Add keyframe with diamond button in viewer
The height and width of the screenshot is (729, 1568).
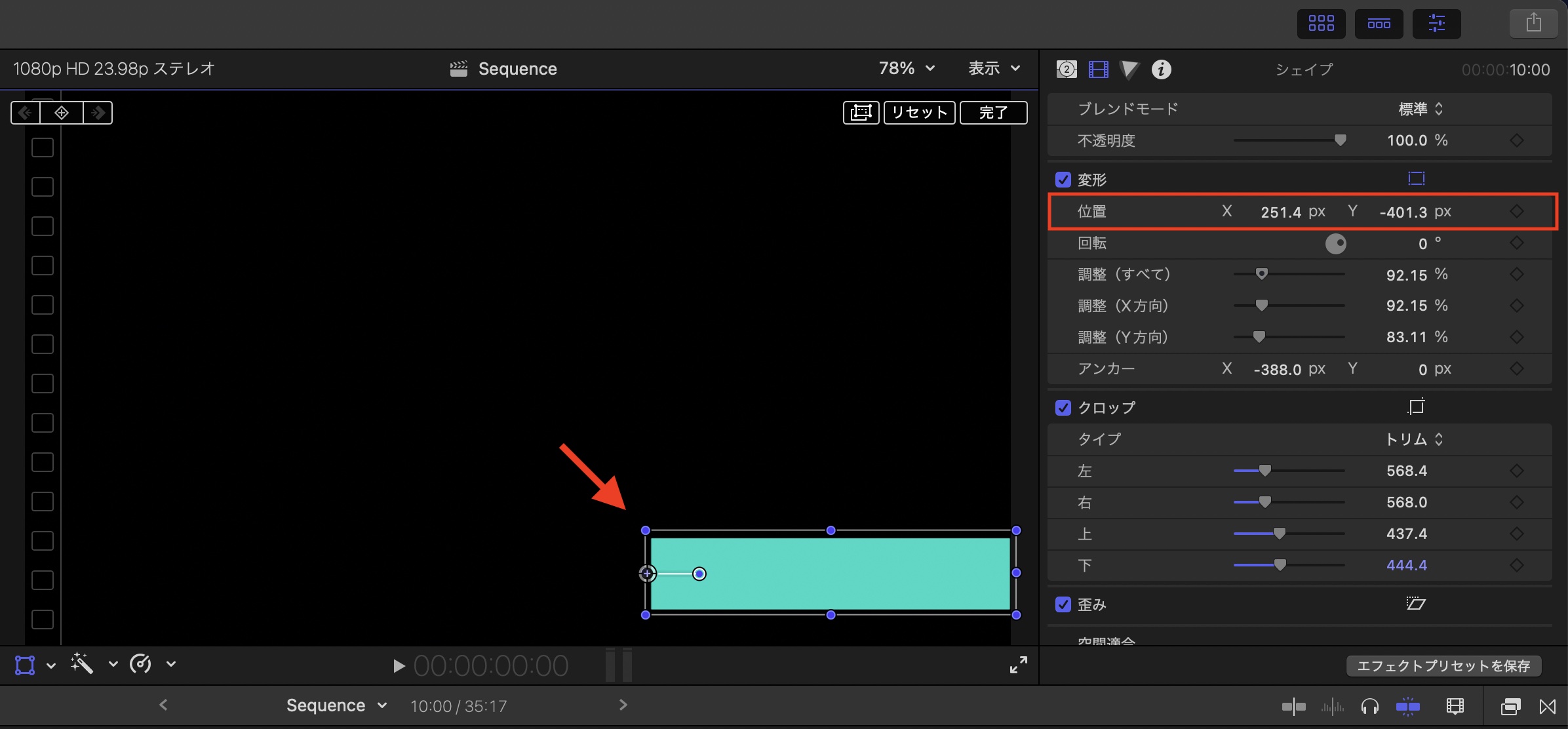62,113
